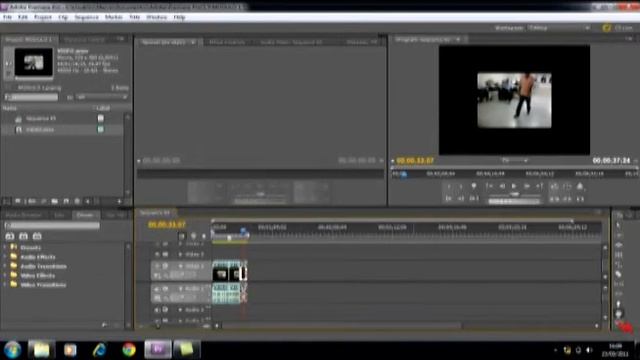Click Set In Point in Program monitor
This screenshot has width=640, height=360.
449,187
